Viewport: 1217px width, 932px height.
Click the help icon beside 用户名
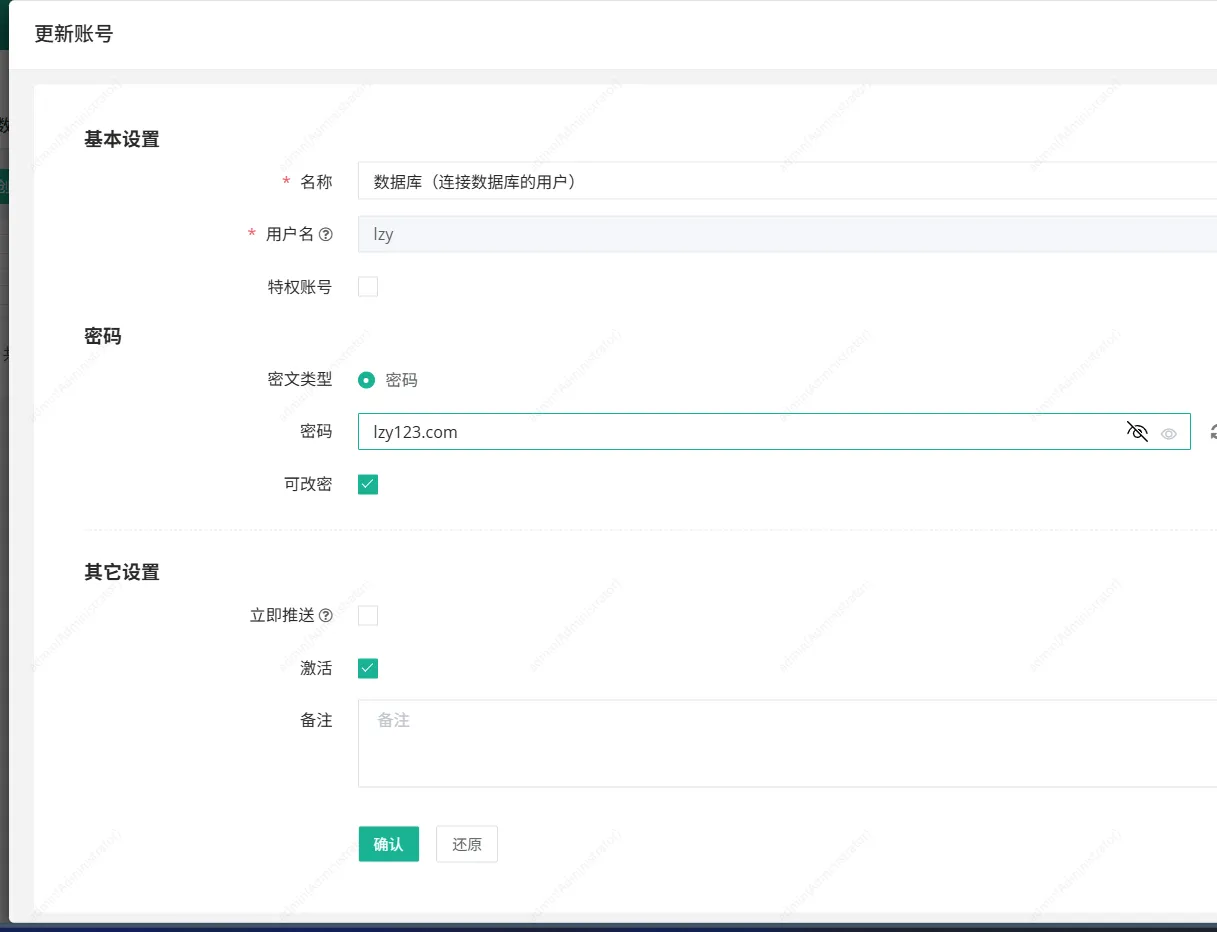point(325,235)
